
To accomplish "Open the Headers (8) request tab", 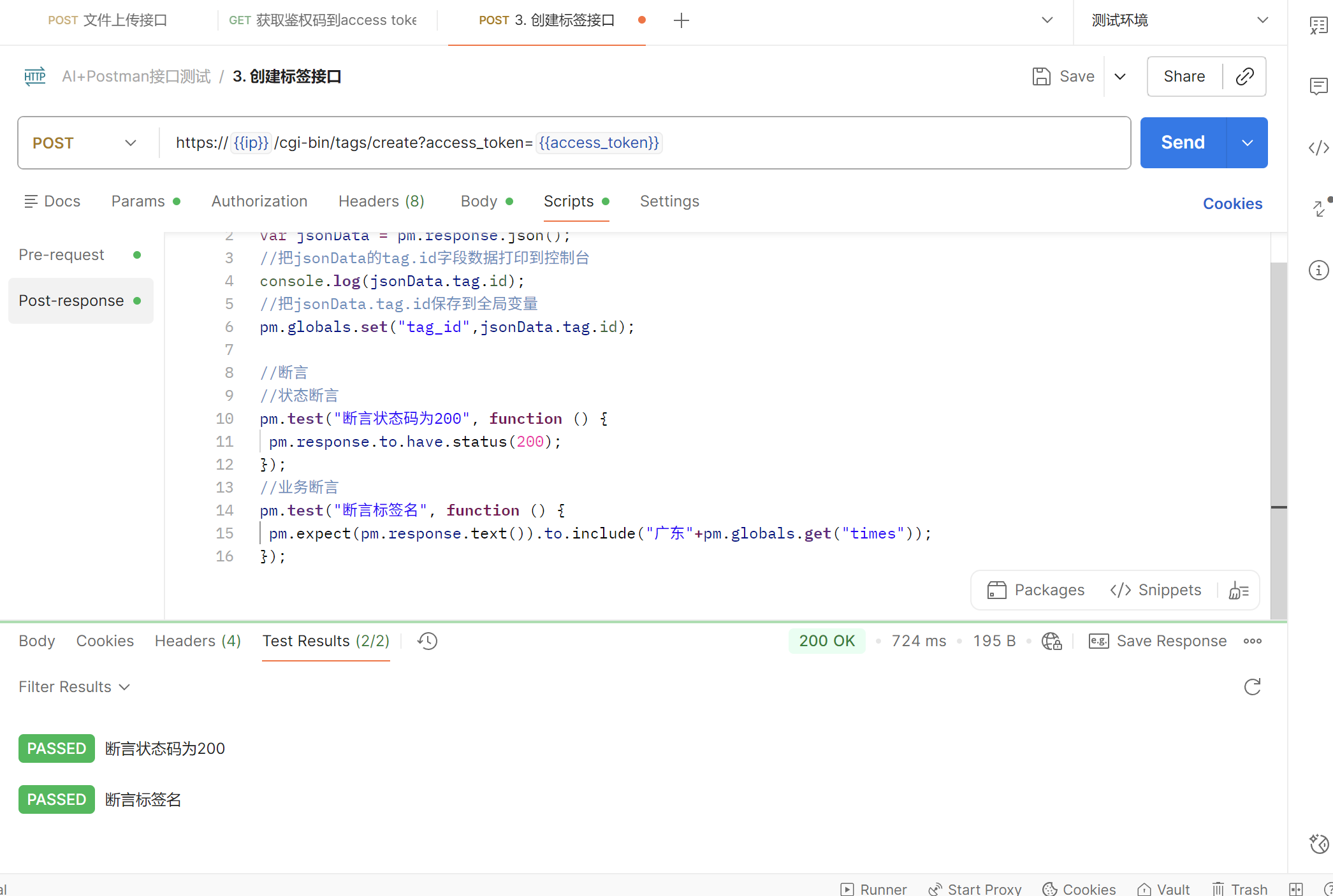I will click(x=381, y=201).
